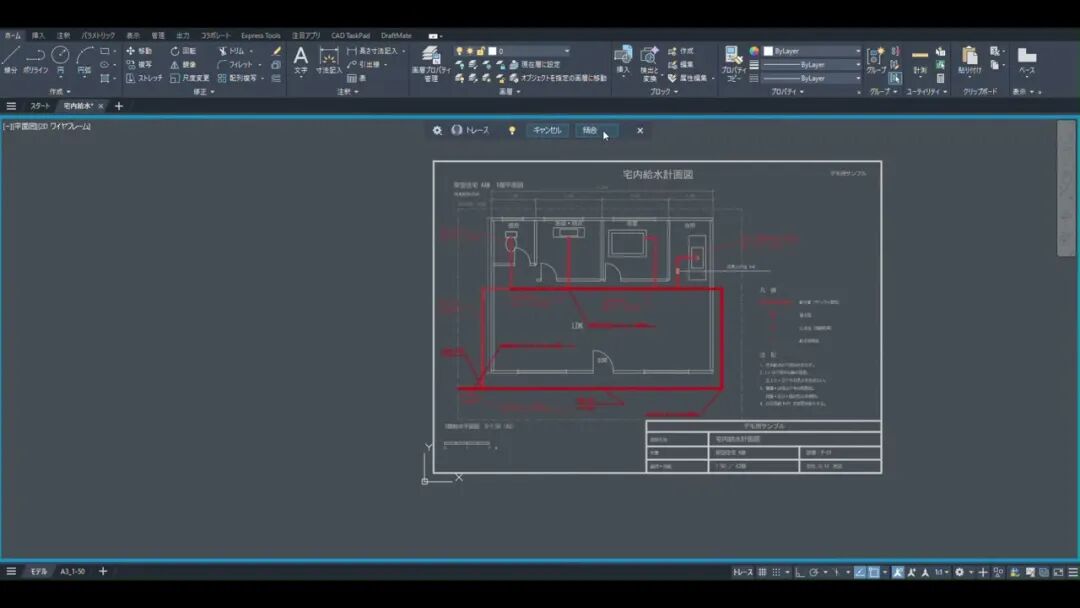Open a new drawing tab with plus

click(118, 106)
